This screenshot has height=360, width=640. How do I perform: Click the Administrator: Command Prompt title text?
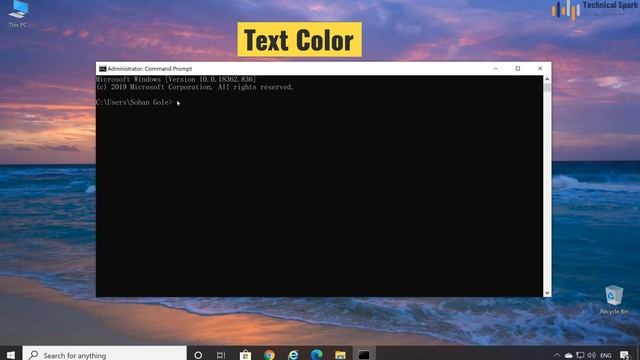149,69
